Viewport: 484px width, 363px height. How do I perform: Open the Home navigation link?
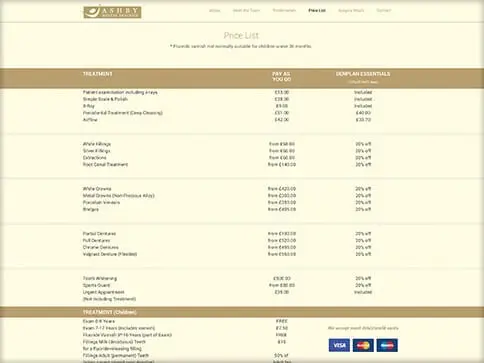click(x=214, y=10)
